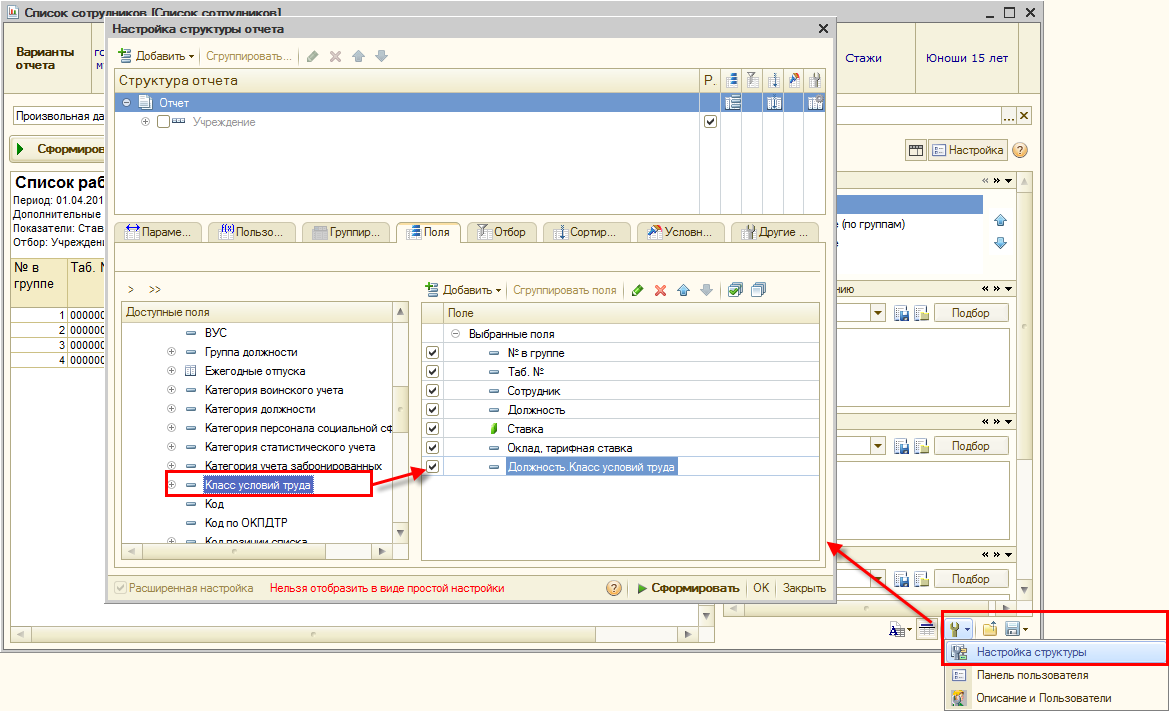Switch to Параме... tab
Viewport: 1169px width, 711px height.
(x=159, y=233)
